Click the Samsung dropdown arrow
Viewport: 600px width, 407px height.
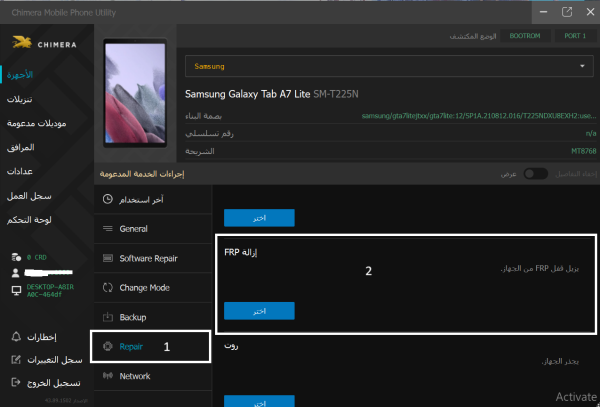tap(582, 66)
